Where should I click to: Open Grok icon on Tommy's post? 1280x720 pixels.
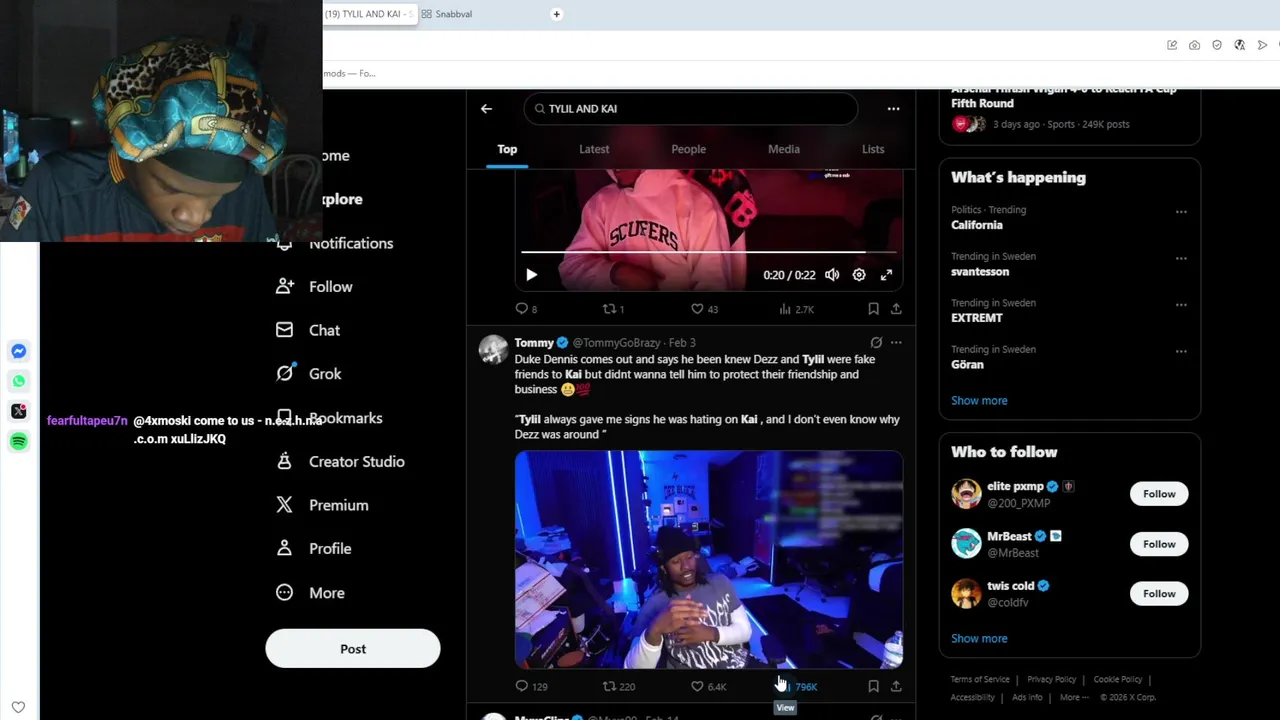pyautogui.click(x=876, y=342)
